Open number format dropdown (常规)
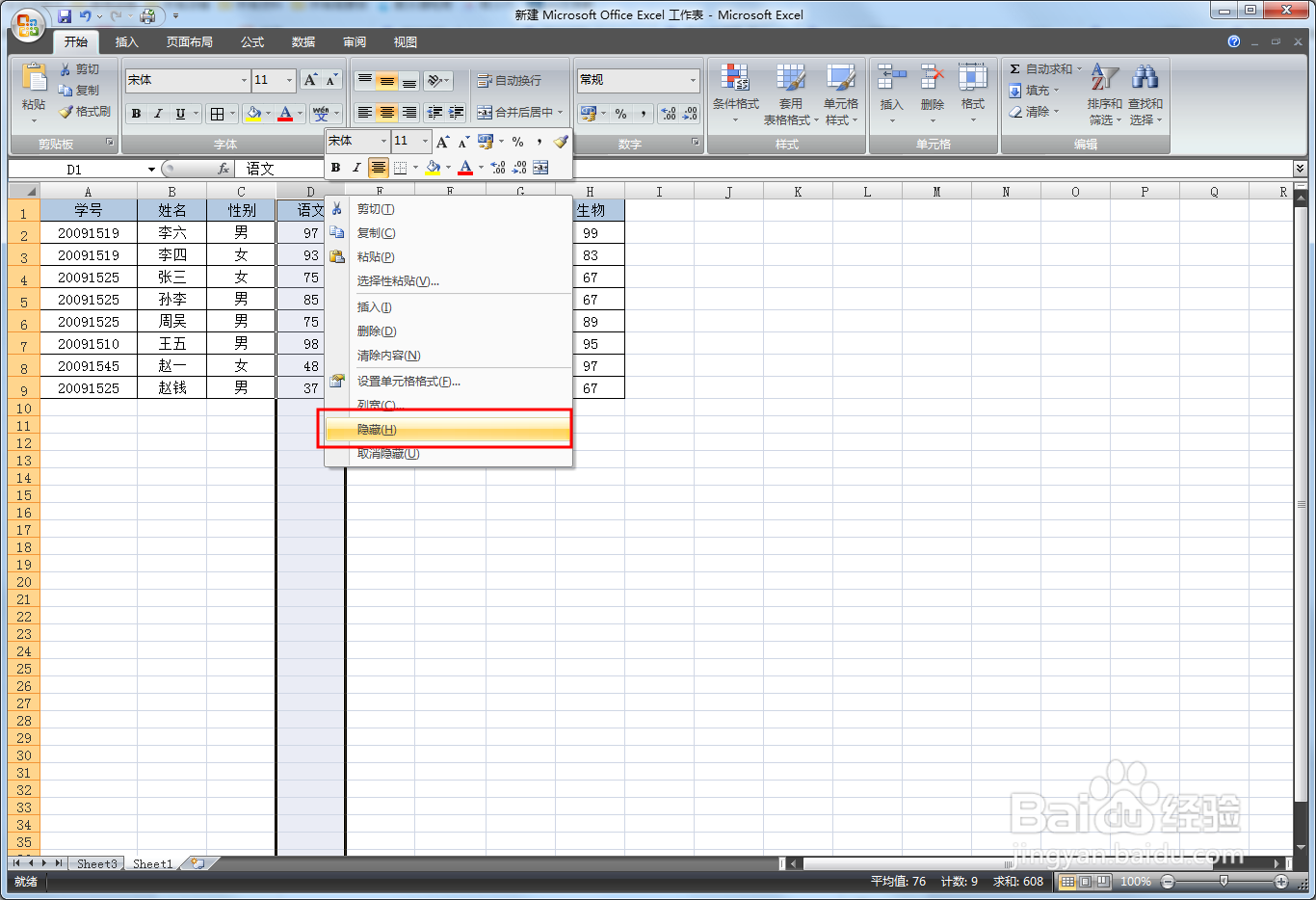1316x900 pixels. (693, 80)
